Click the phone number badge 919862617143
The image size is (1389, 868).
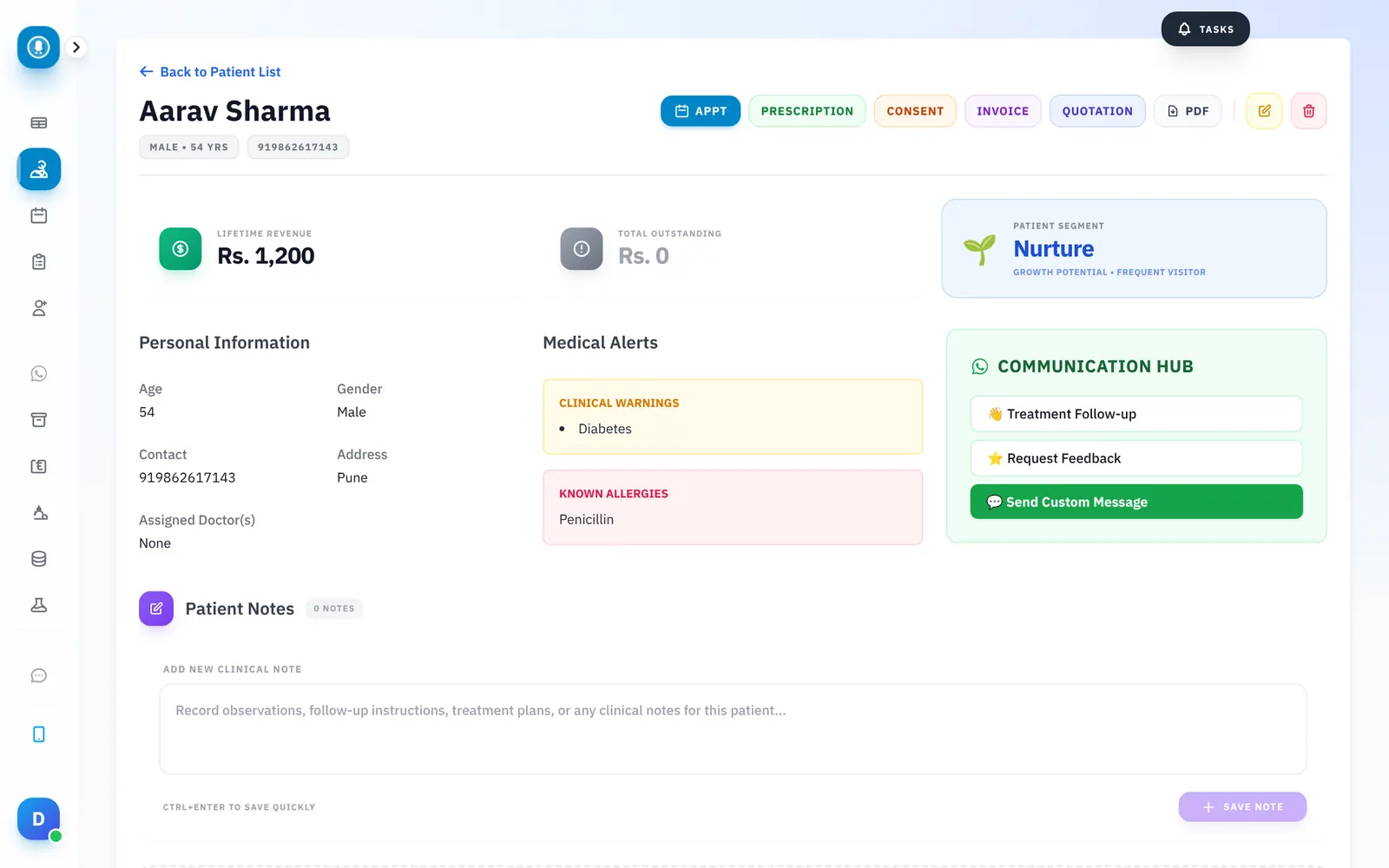pos(298,148)
